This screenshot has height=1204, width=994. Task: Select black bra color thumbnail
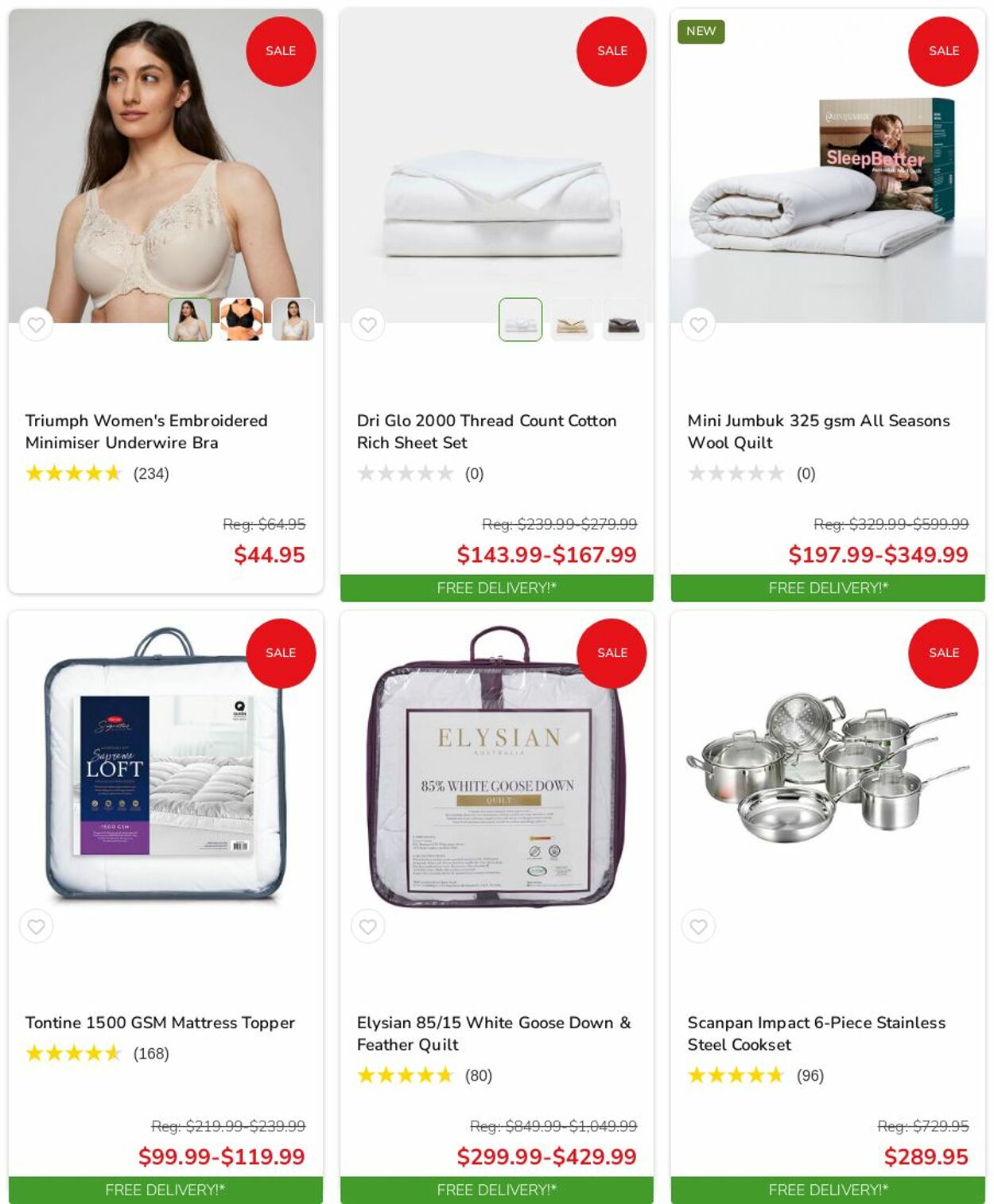coord(242,320)
